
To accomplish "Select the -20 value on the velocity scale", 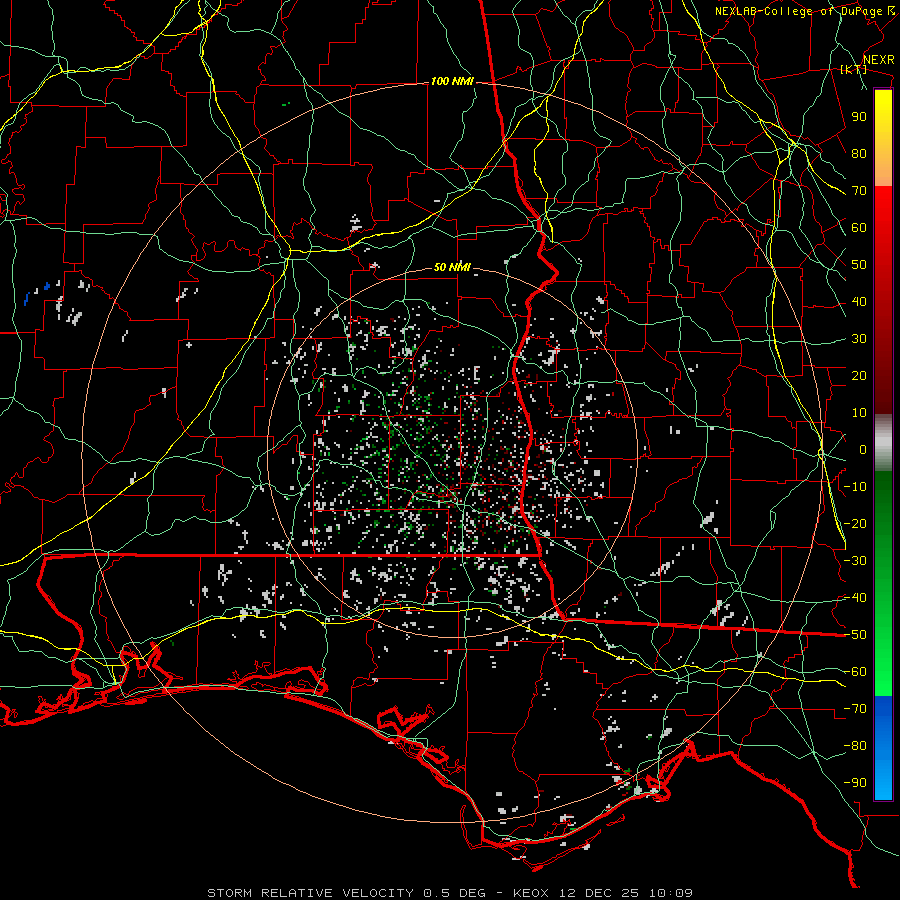I will click(x=855, y=524).
